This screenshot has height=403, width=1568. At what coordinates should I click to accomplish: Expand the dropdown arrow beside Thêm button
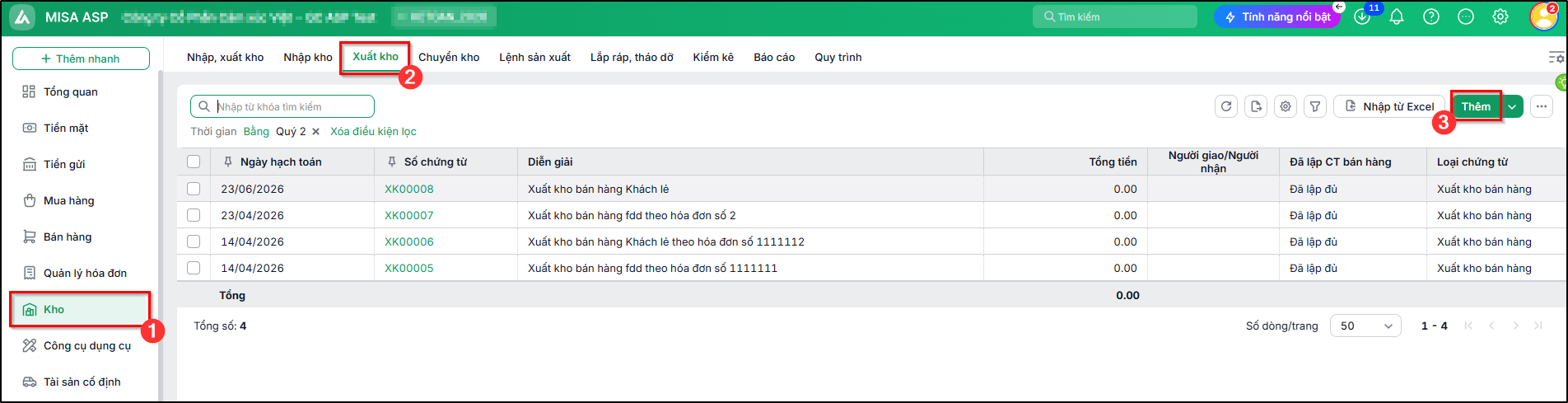point(1513,106)
